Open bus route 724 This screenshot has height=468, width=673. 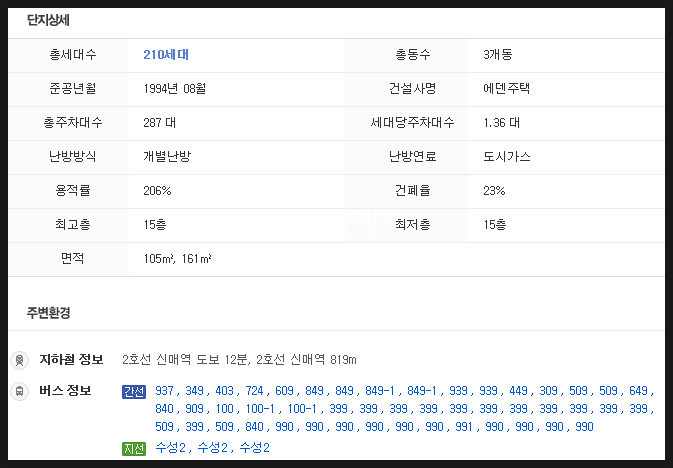255,391
